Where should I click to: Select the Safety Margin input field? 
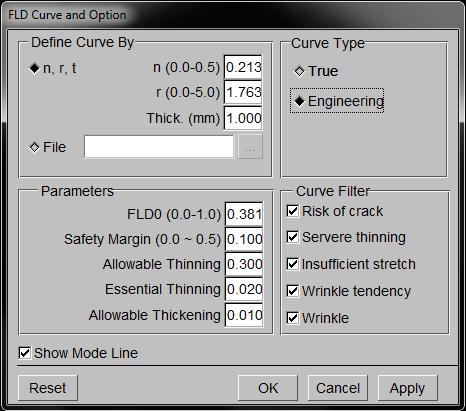pyautogui.click(x=244, y=239)
